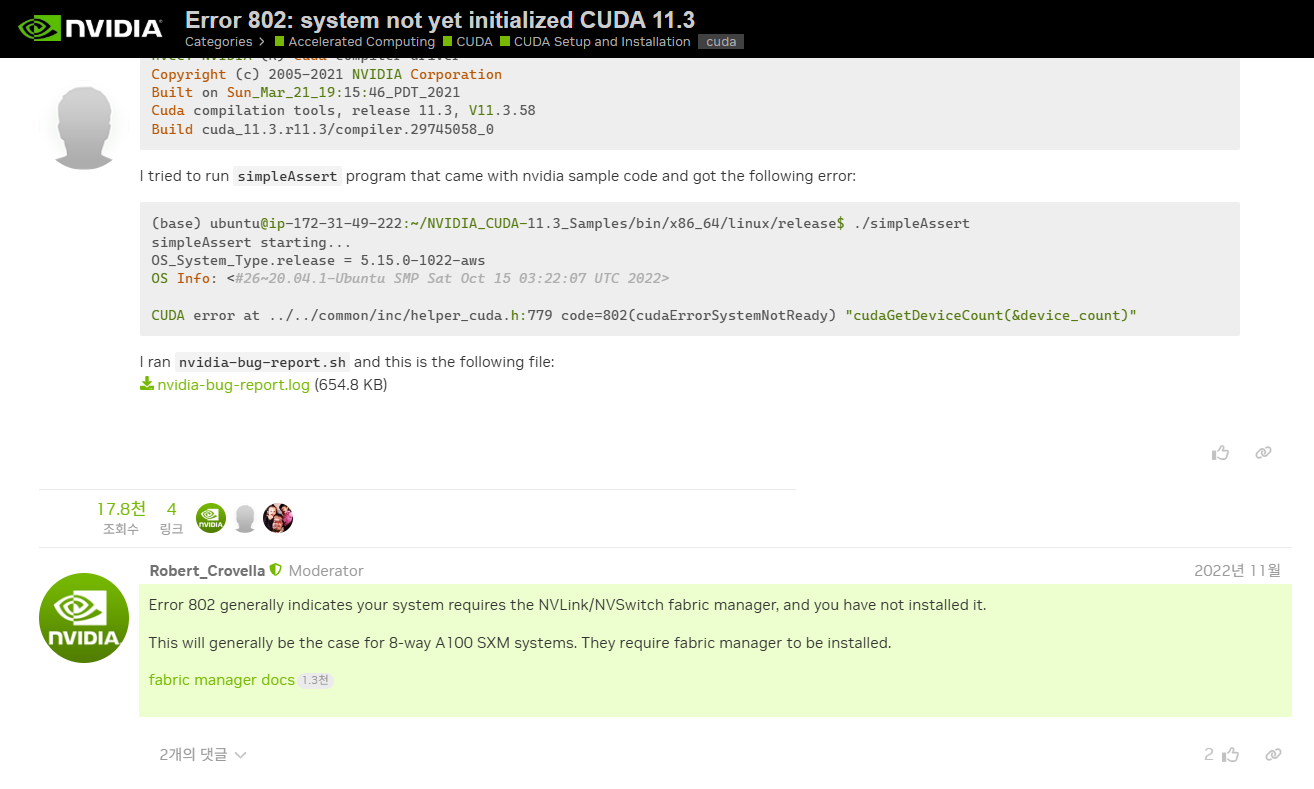Click the thread title Error 802
Screen dimensions: 1314x789
tap(440, 19)
